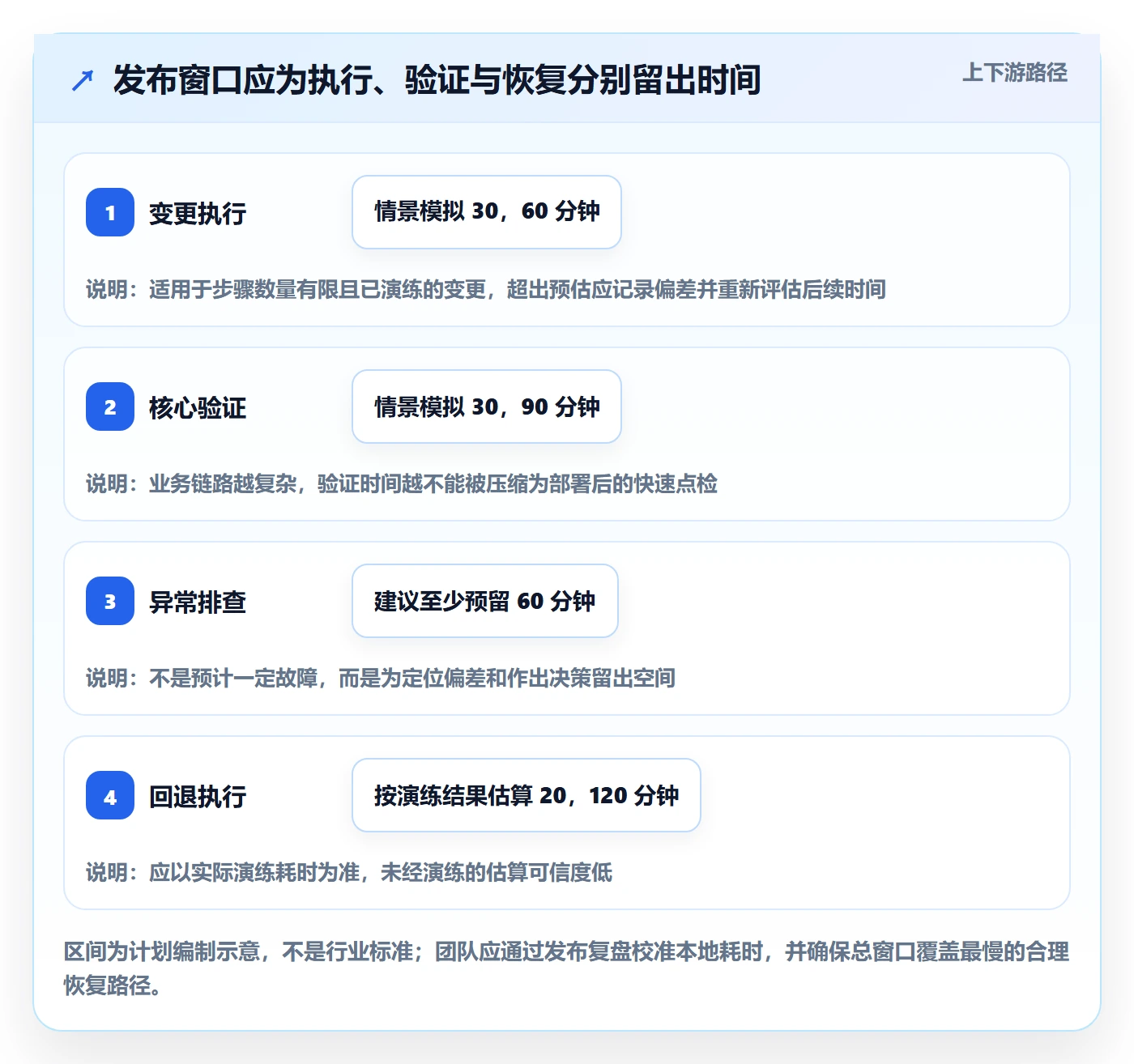This screenshot has width=1134, height=1064.
Task: Click the note starting 说明：不是预计一定故障
Action: tap(381, 679)
